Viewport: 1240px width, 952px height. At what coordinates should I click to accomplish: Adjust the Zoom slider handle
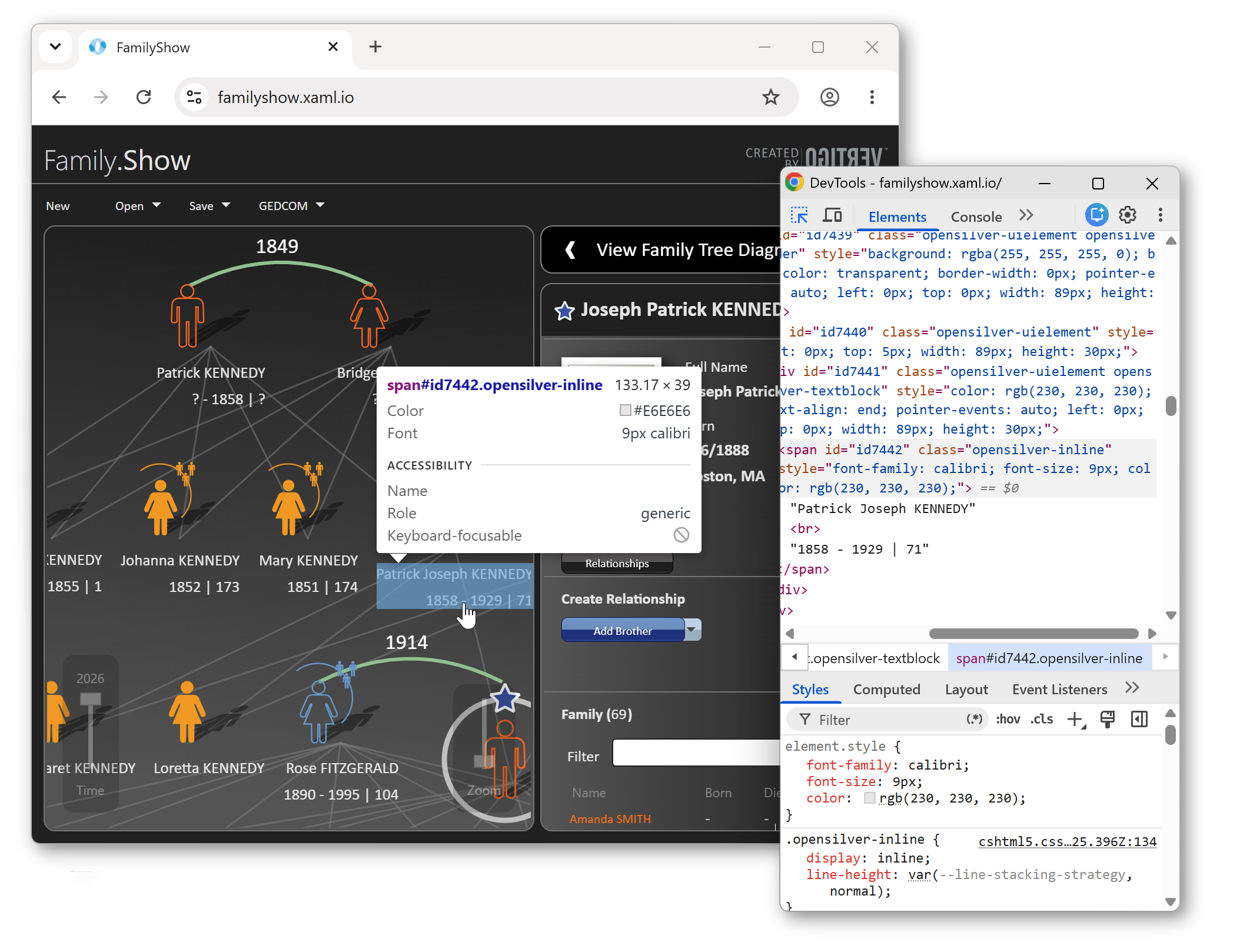pyautogui.click(x=484, y=761)
